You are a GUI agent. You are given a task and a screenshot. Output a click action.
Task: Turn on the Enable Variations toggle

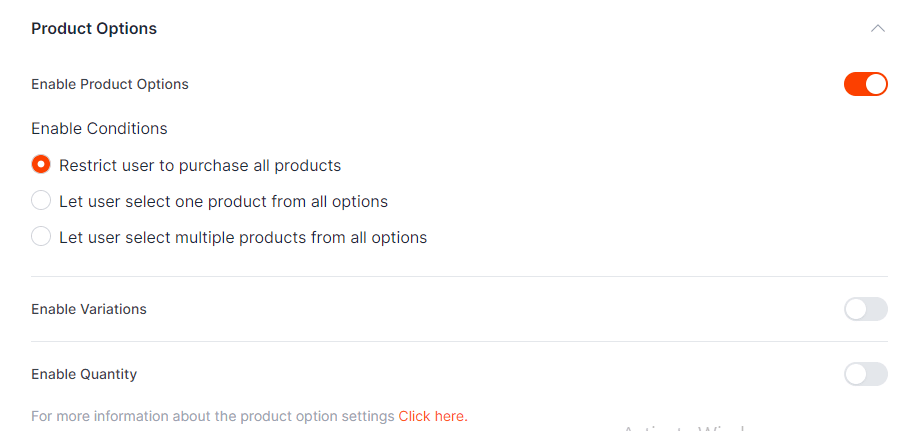coord(865,309)
